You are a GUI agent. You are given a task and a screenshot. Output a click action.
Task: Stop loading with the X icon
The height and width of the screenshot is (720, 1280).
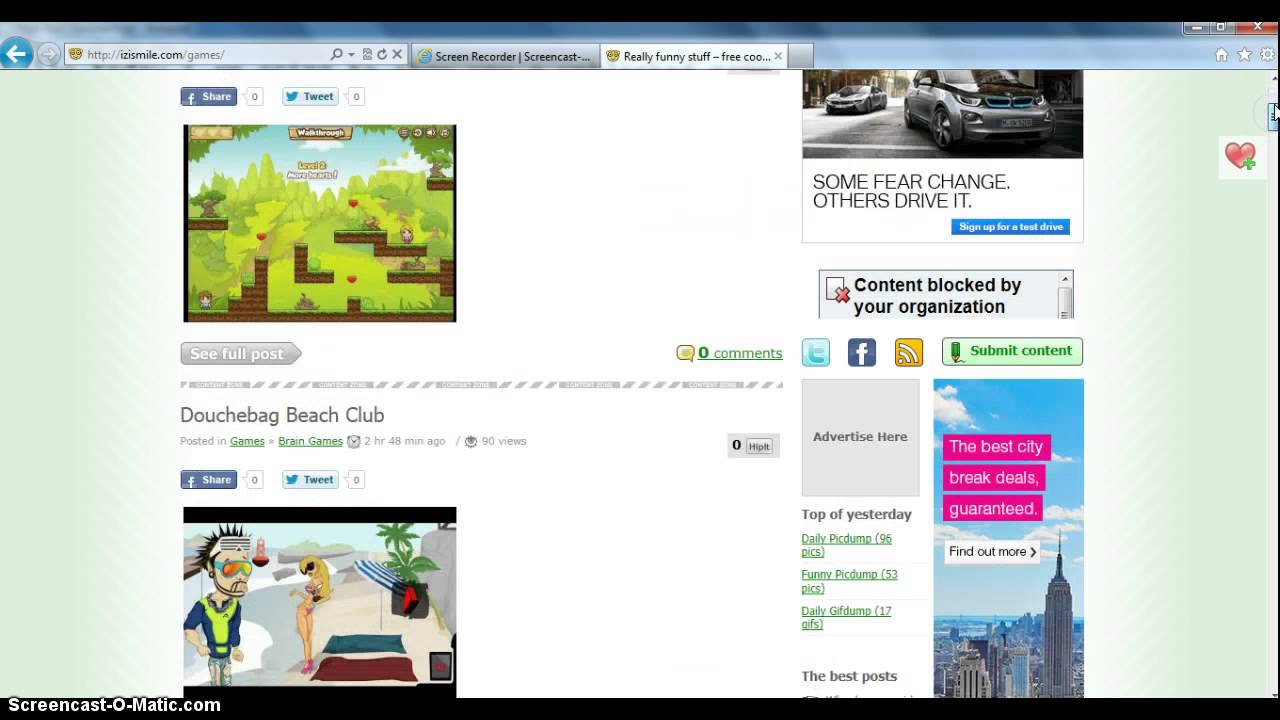[x=397, y=55]
